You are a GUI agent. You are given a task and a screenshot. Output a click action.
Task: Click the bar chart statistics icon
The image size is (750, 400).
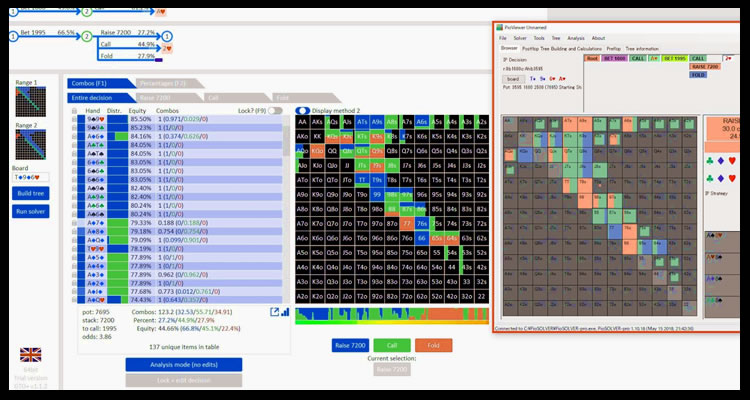tap(285, 312)
